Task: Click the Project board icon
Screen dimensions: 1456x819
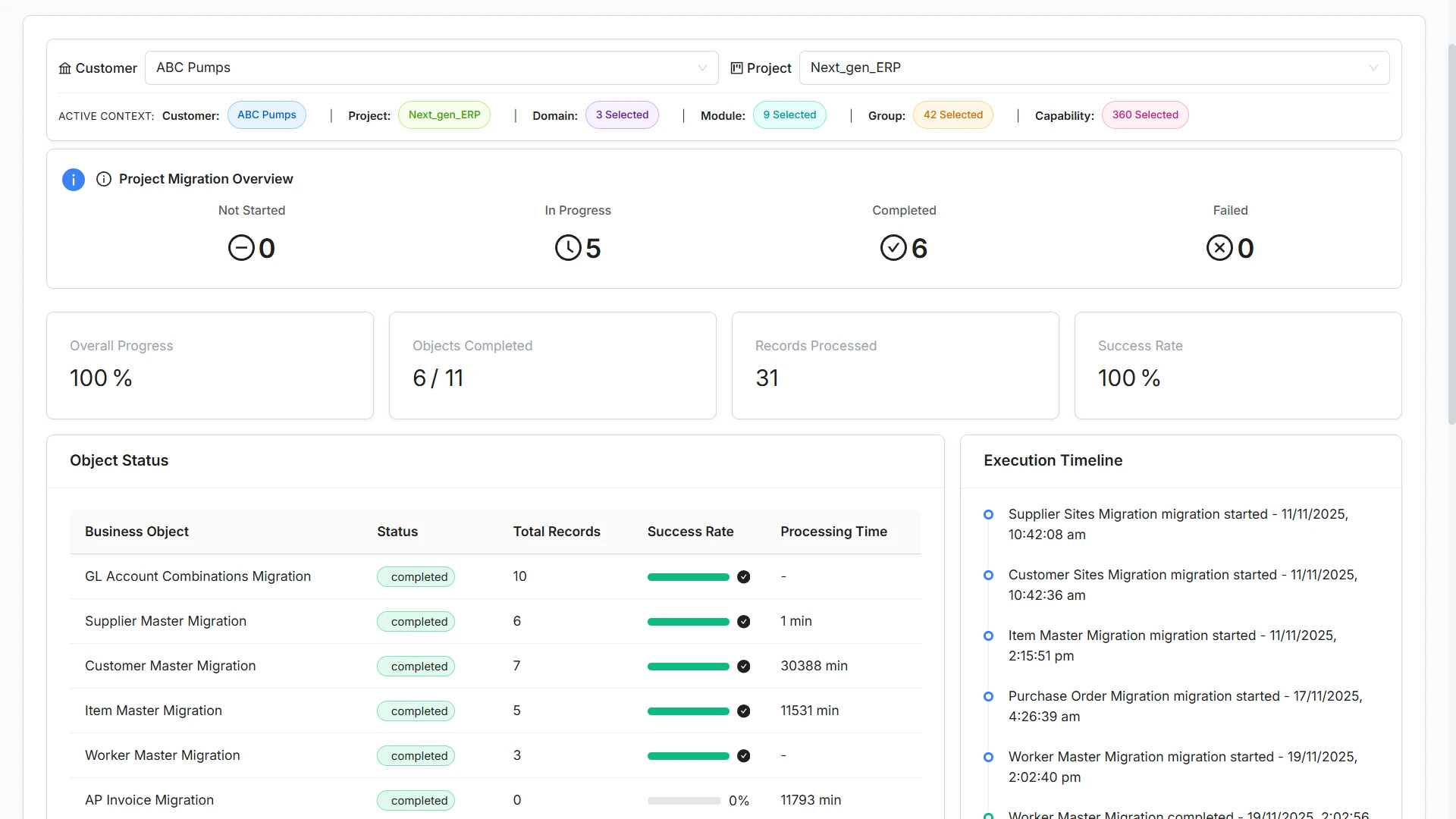Action: click(x=736, y=68)
